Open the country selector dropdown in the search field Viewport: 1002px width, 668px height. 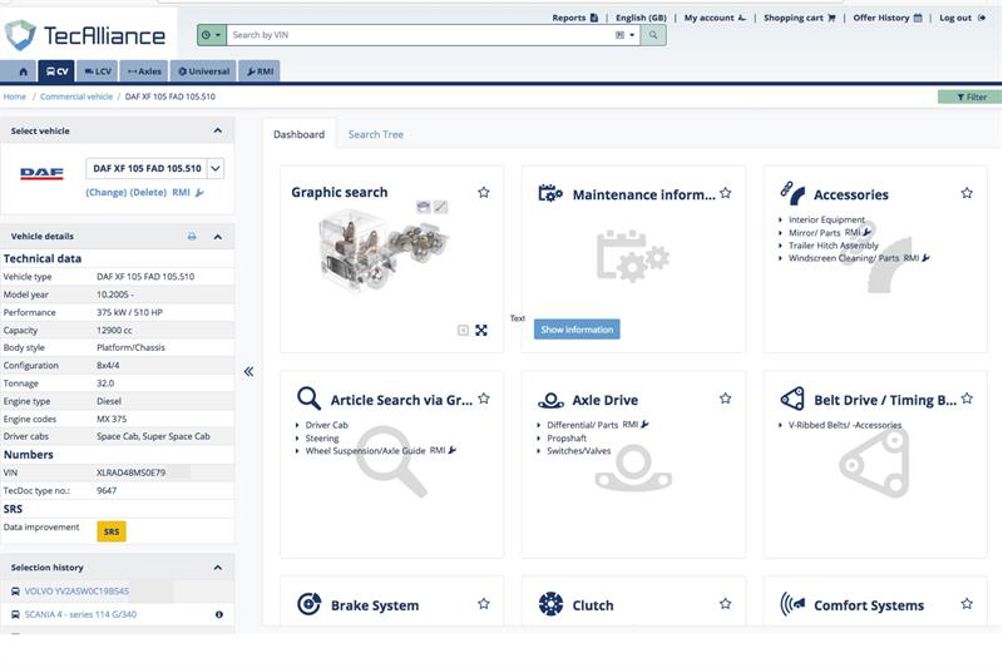pos(625,35)
